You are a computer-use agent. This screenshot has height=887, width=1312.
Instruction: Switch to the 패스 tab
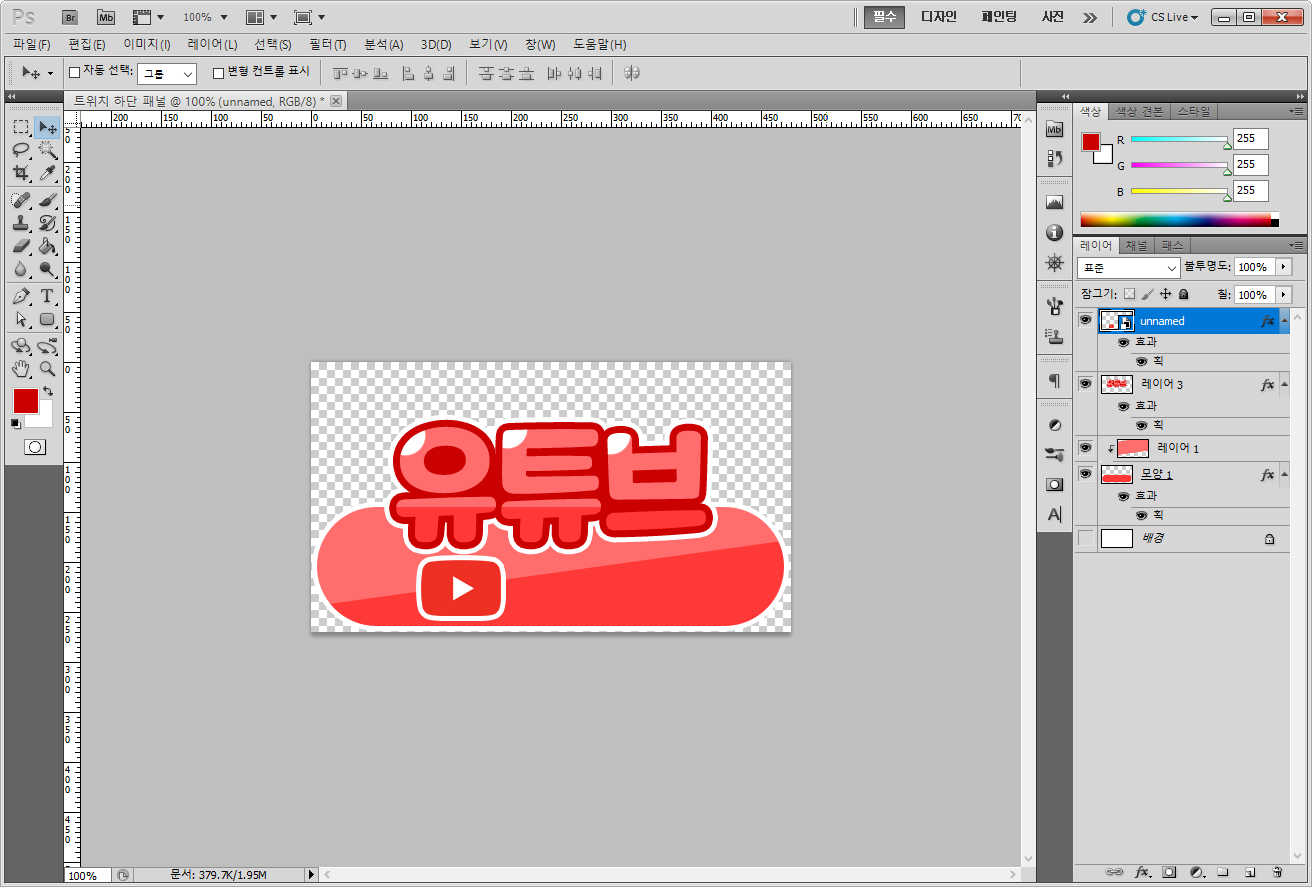tap(1172, 246)
